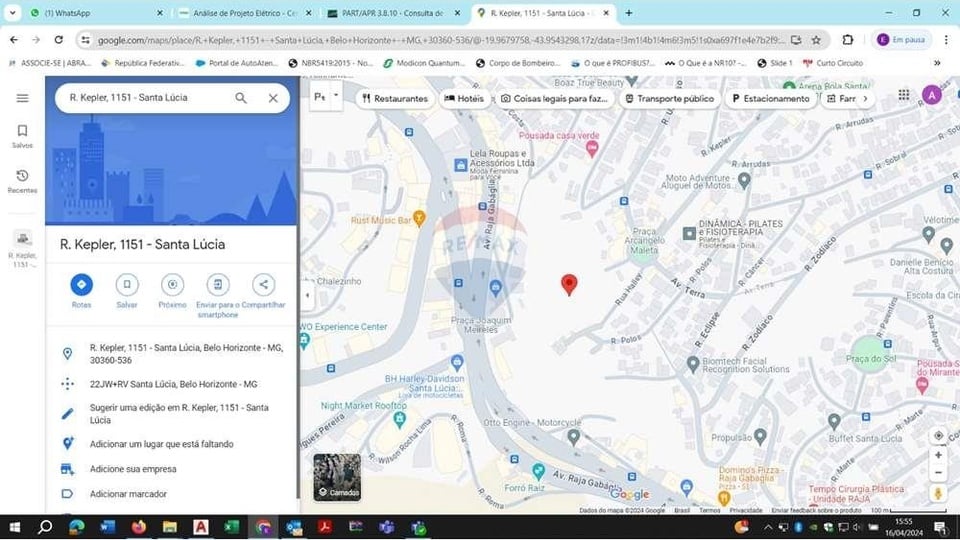Open the Salvos saved places icon
Screen dimensions: 960x540
coord(22,136)
